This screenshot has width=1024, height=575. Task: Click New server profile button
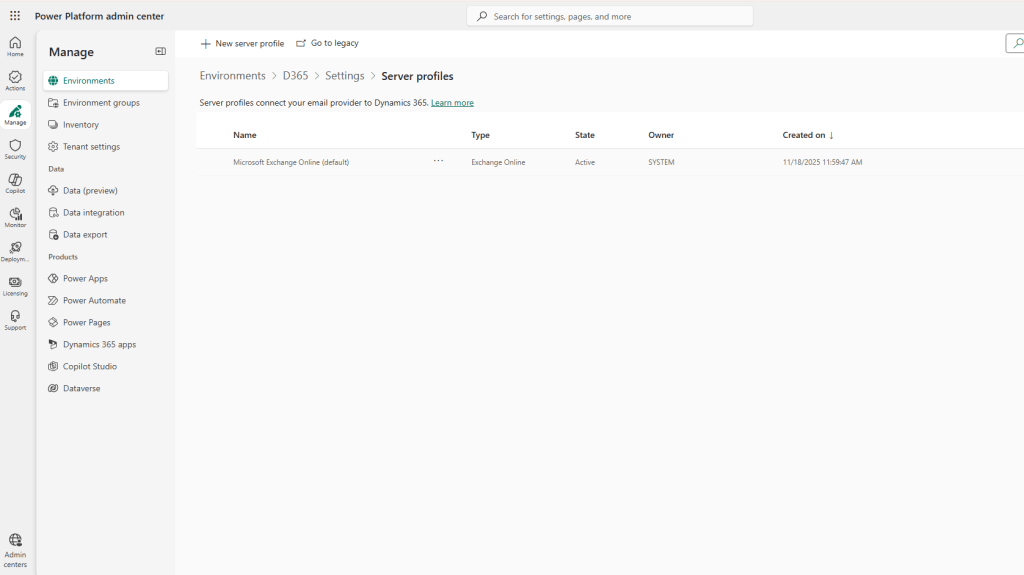click(x=242, y=44)
